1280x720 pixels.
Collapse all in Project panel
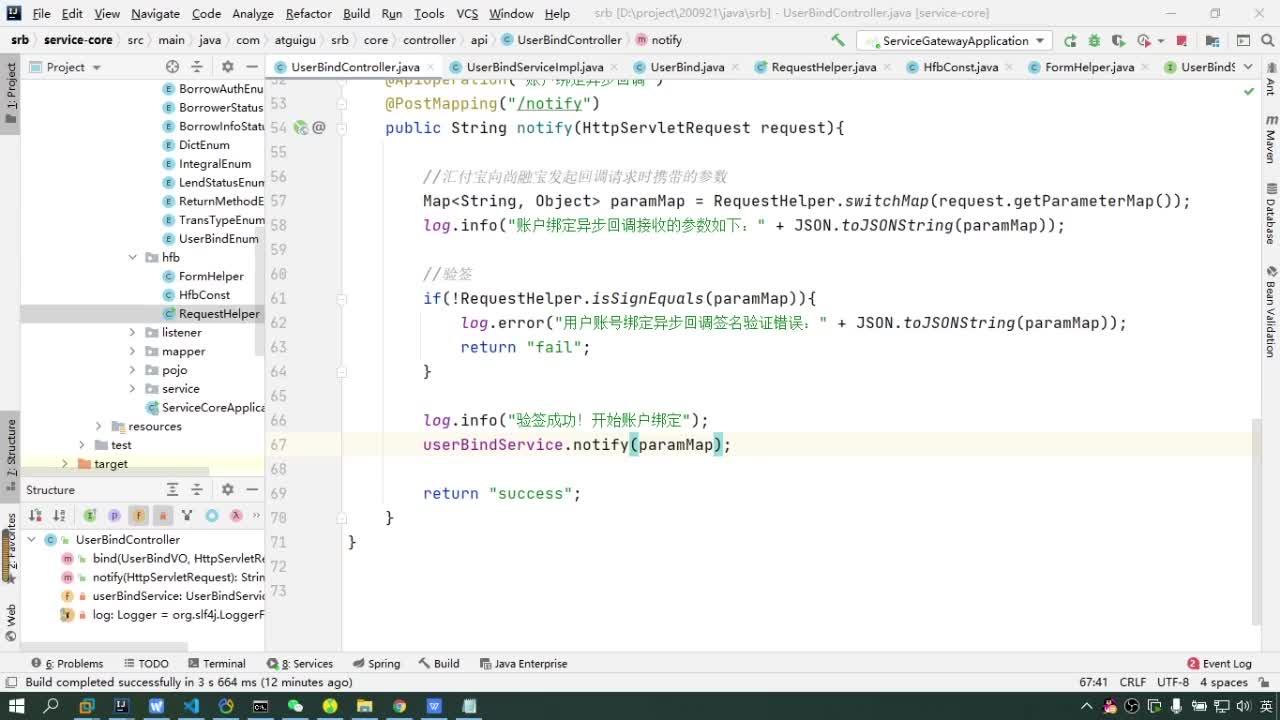coord(197,67)
